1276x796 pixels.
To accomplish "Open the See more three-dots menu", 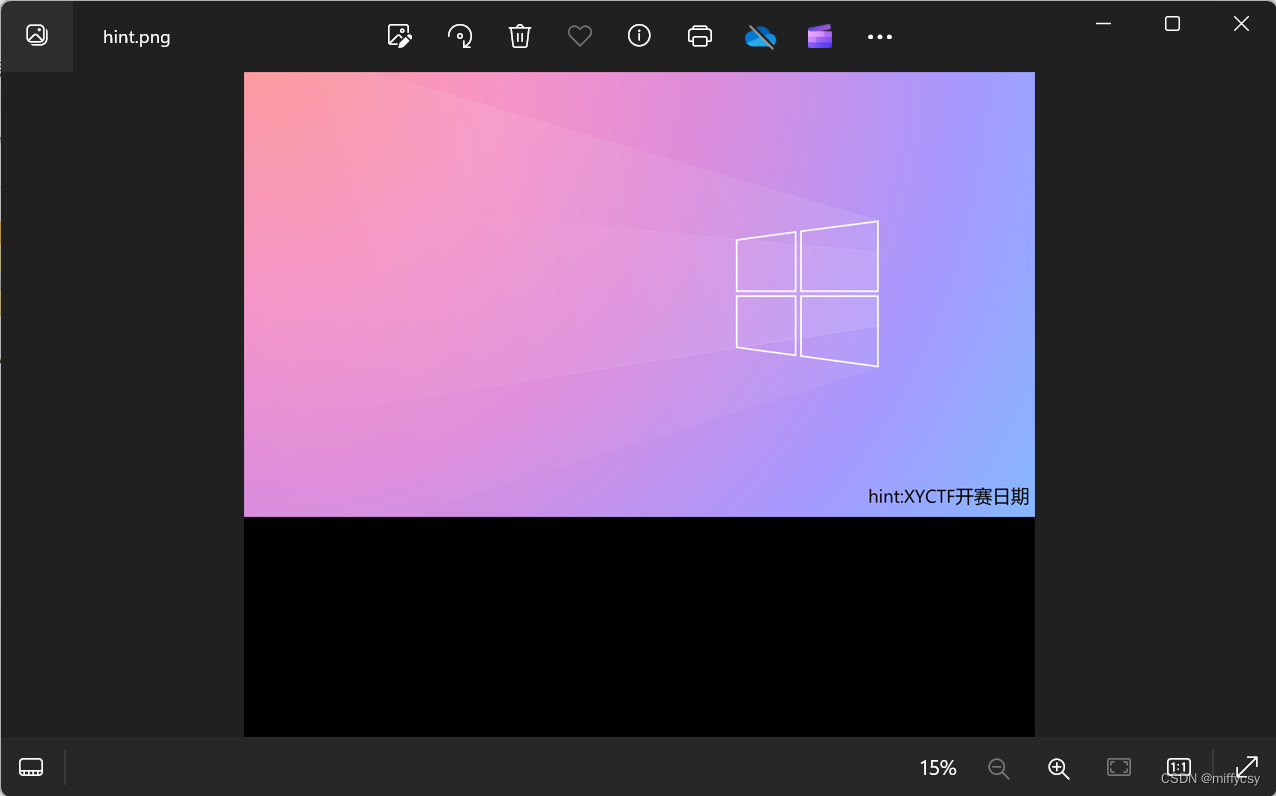I will coord(880,37).
